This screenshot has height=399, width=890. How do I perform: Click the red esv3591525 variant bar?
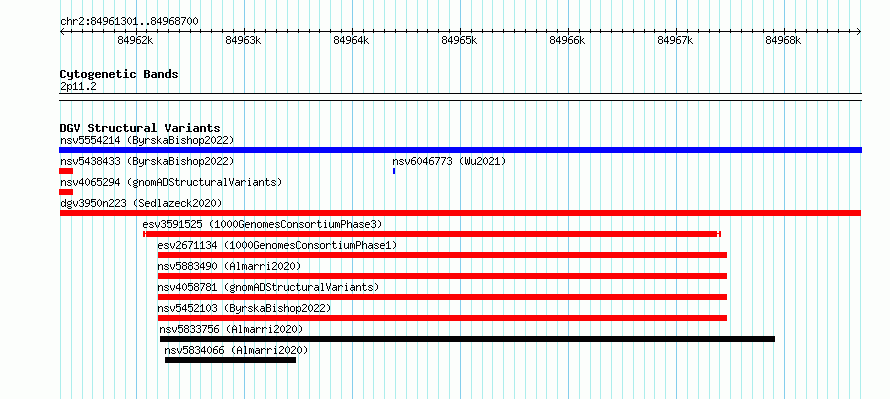pyautogui.click(x=432, y=234)
